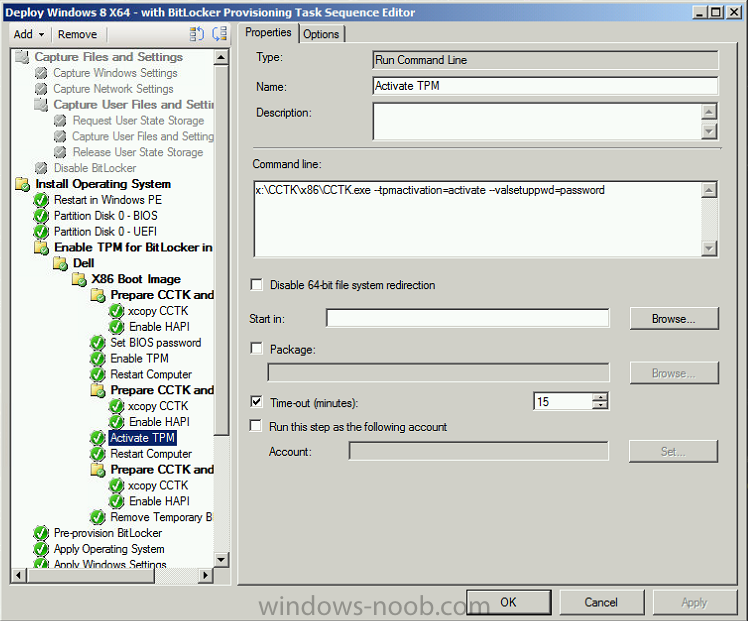
Task: Click the tree horizontal scroll right arrow
Action: point(206,575)
